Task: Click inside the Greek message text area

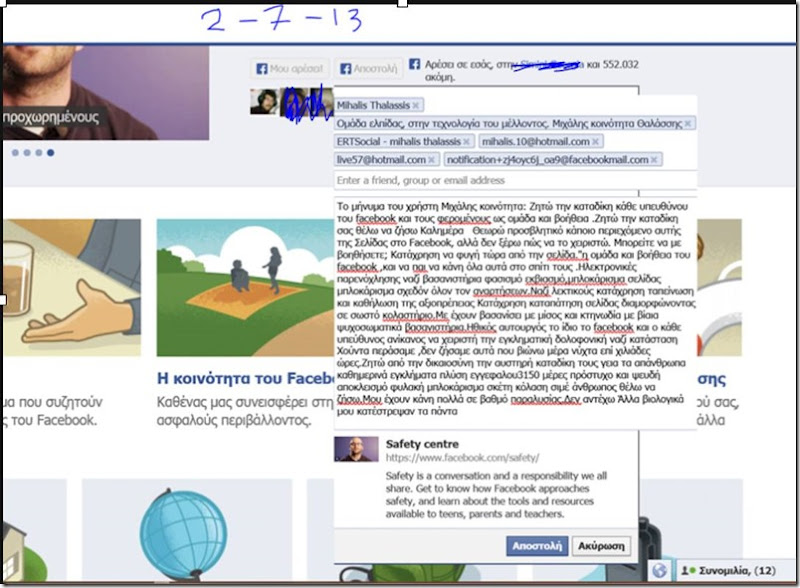Action: point(515,312)
